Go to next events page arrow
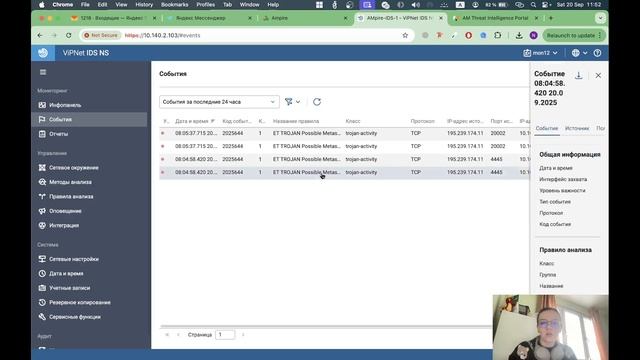 pyautogui.click(x=243, y=335)
